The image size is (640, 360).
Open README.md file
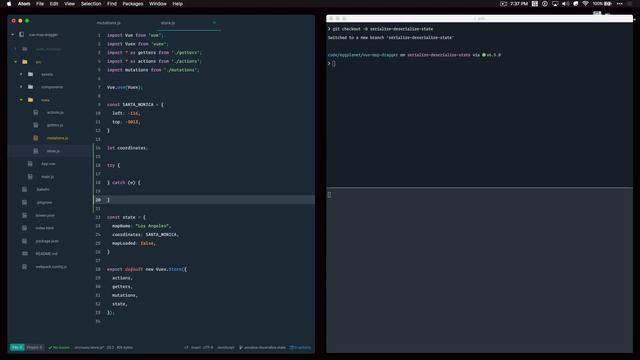(x=47, y=254)
